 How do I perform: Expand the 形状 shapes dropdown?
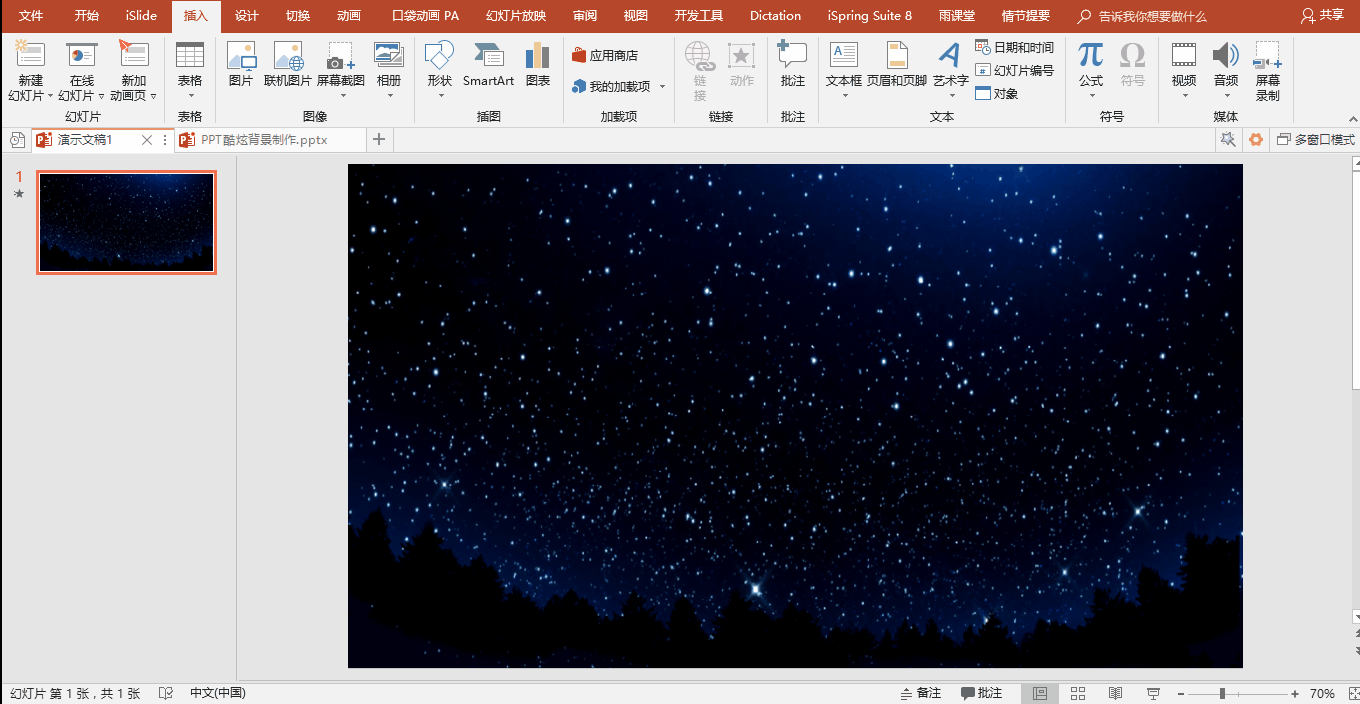(x=440, y=96)
